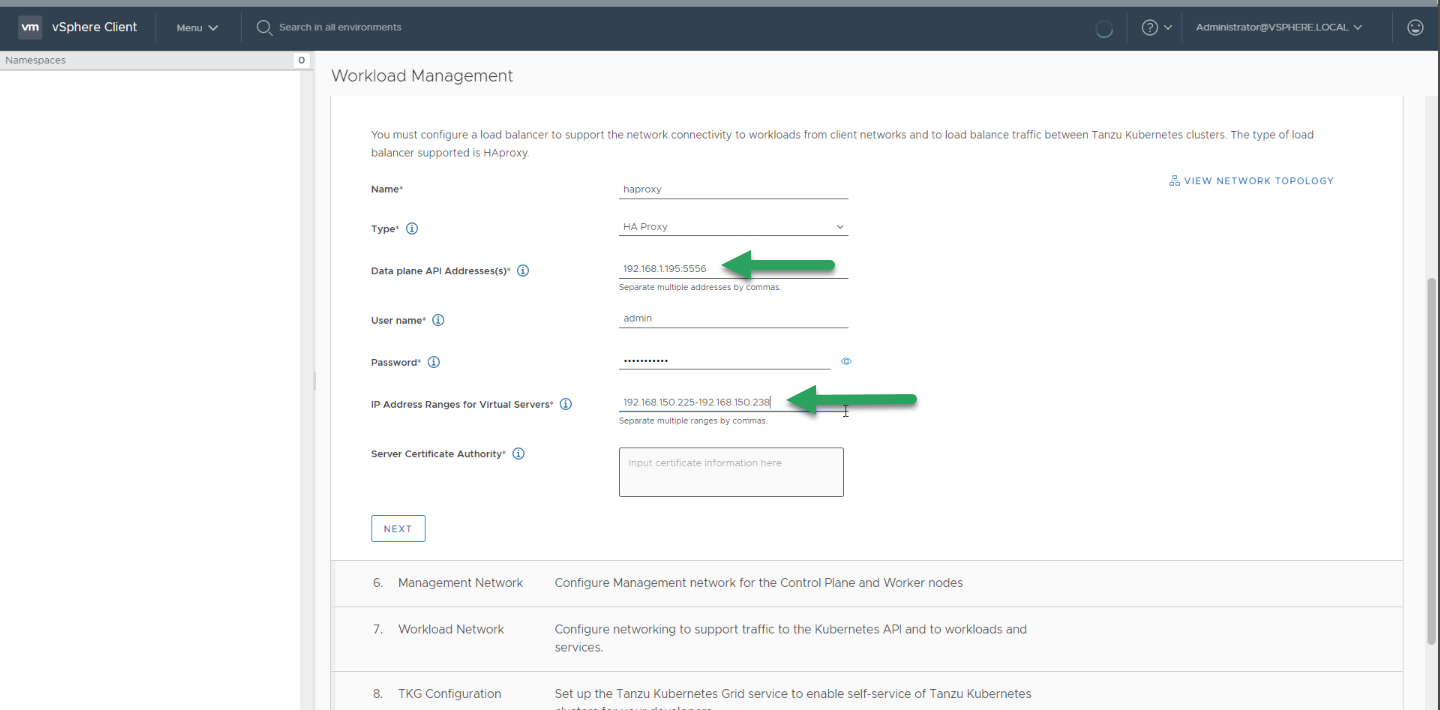The width and height of the screenshot is (1440, 710).
Task: Select Namespaces in the left panel
Action: click(x=36, y=61)
